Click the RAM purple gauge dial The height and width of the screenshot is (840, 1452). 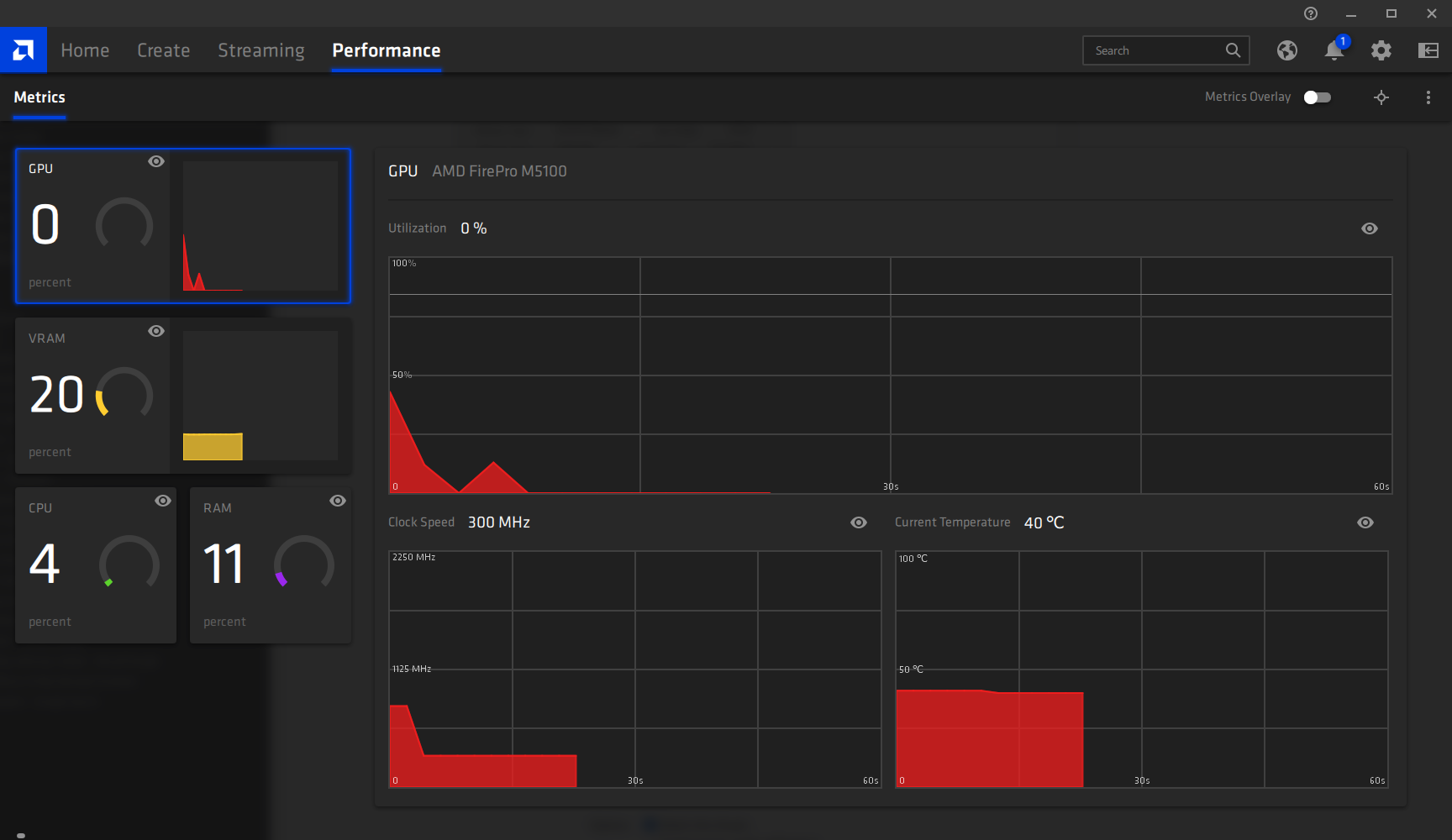304,563
